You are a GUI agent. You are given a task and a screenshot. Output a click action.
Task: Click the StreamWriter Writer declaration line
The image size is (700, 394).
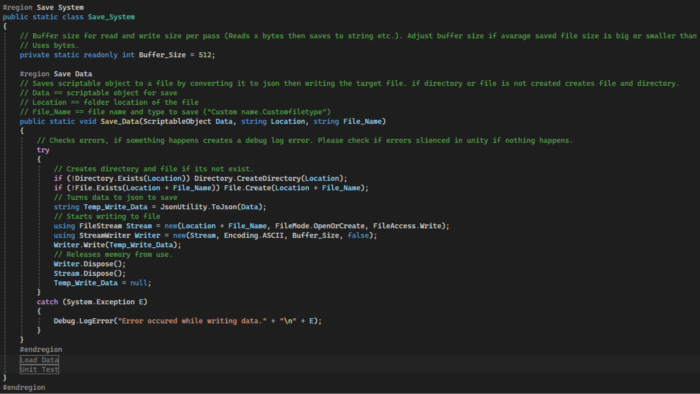click(215, 236)
